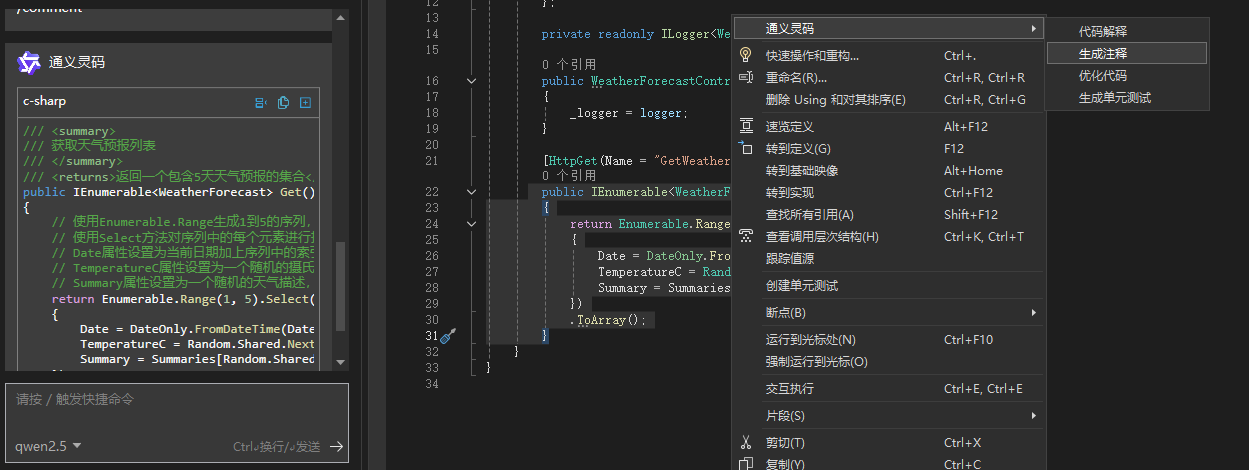The width and height of the screenshot is (1249, 470).
Task: Click '_logger = logger;' on line 18
Action: 629,113
